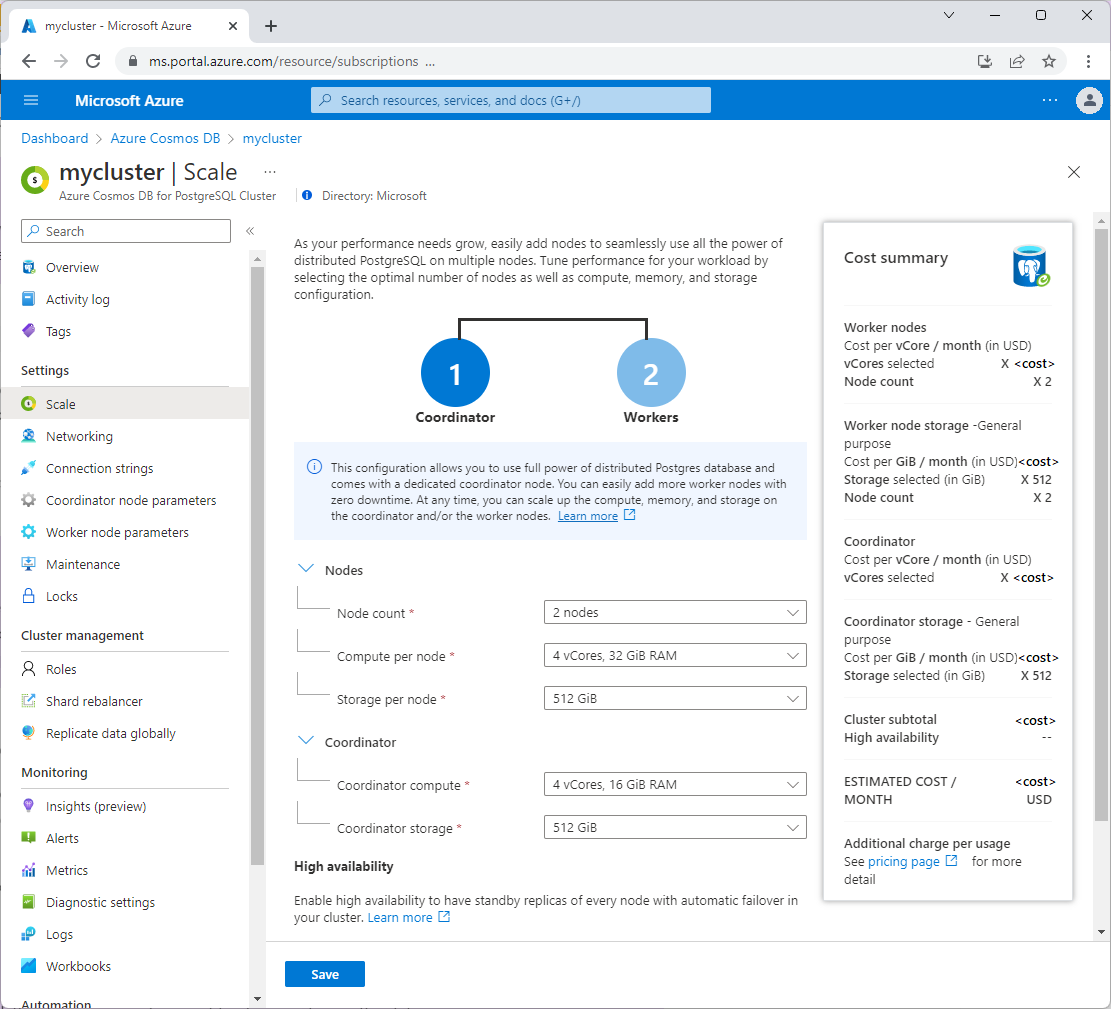Image resolution: width=1111 pixels, height=1009 pixels.
Task: Click the Tags icon in sidebar
Action: [x=29, y=331]
